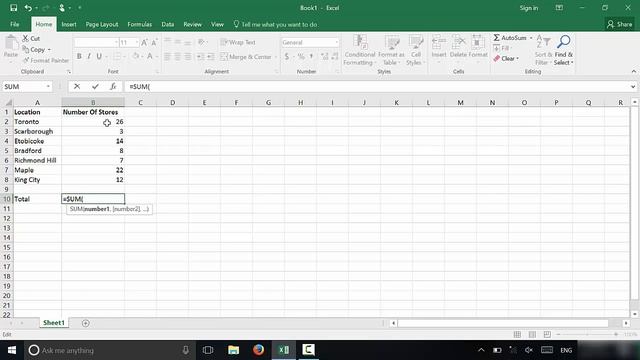Click the zoom slider
The image size is (640, 360).
[x=587, y=334]
